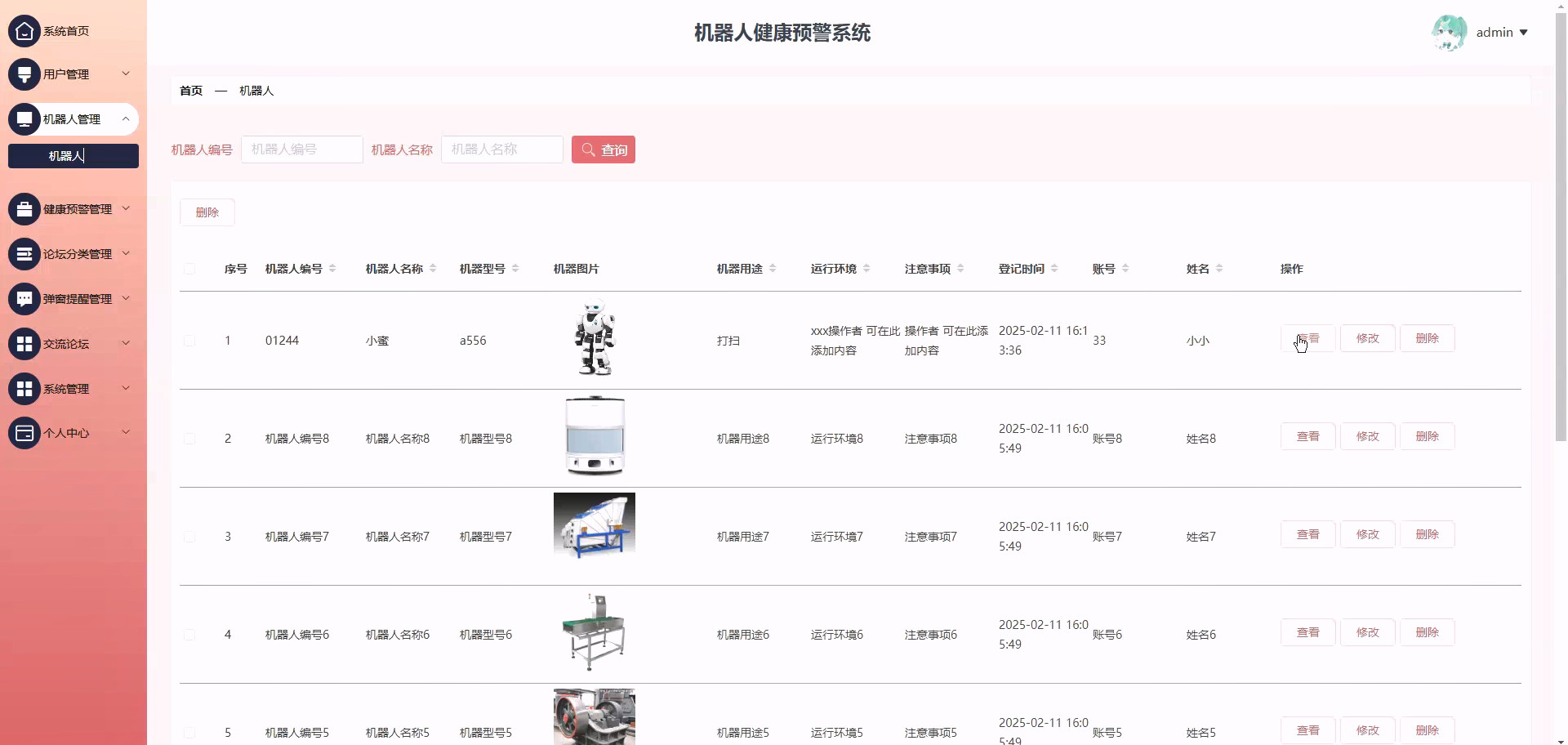Screen dimensions: 1568x745
Task: Expand the 健康预警管理 menu chevron
Action: pos(126,208)
